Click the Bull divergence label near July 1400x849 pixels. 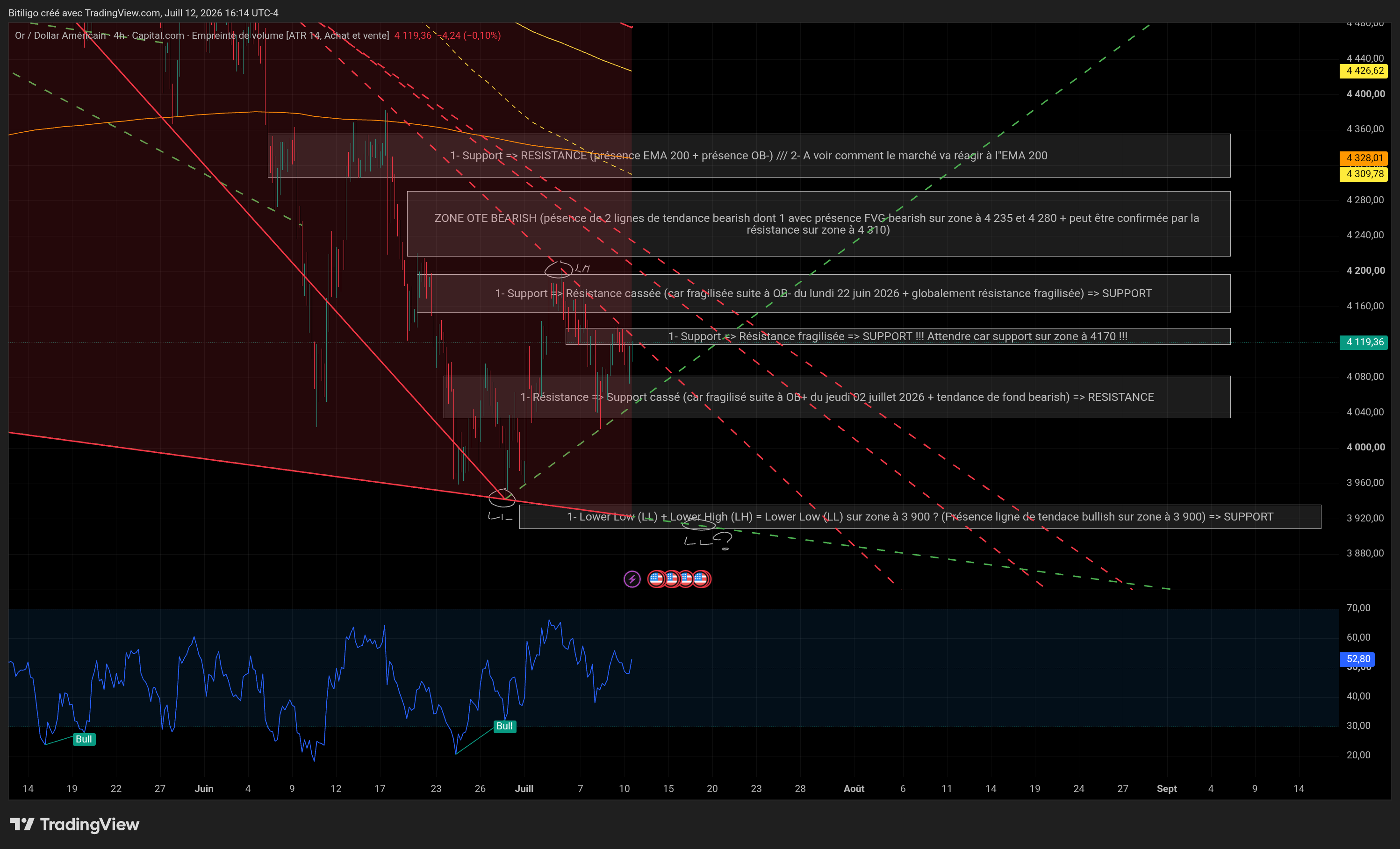pos(504,726)
